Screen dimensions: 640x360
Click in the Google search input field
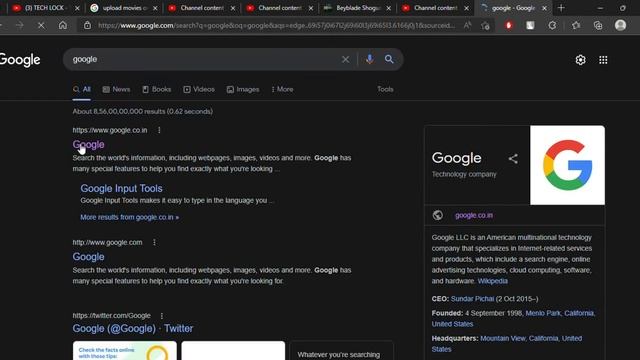[204, 60]
